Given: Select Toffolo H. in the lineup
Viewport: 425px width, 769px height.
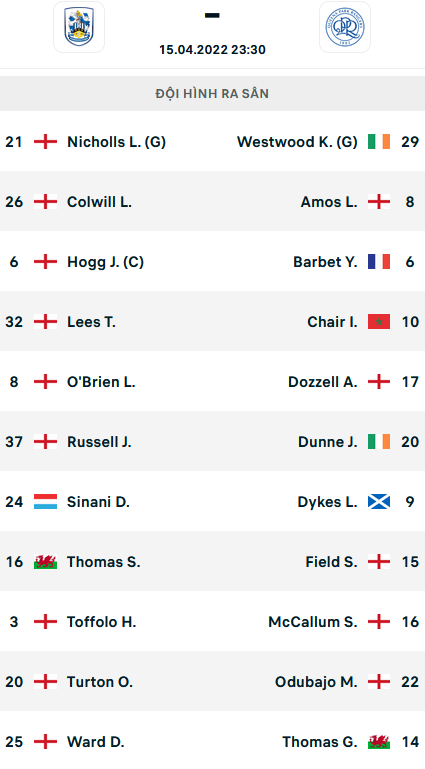Looking at the screenshot, I should [101, 622].
